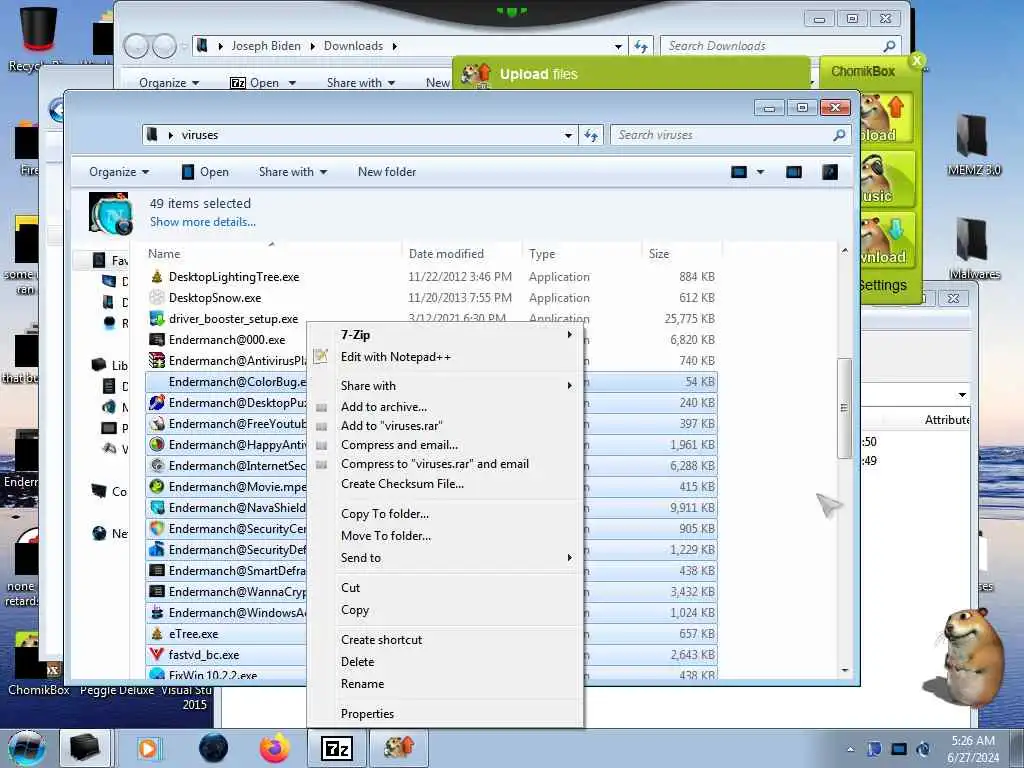Select Endermanch@WindowsA file icon
The height and width of the screenshot is (768, 1024).
tap(157, 613)
